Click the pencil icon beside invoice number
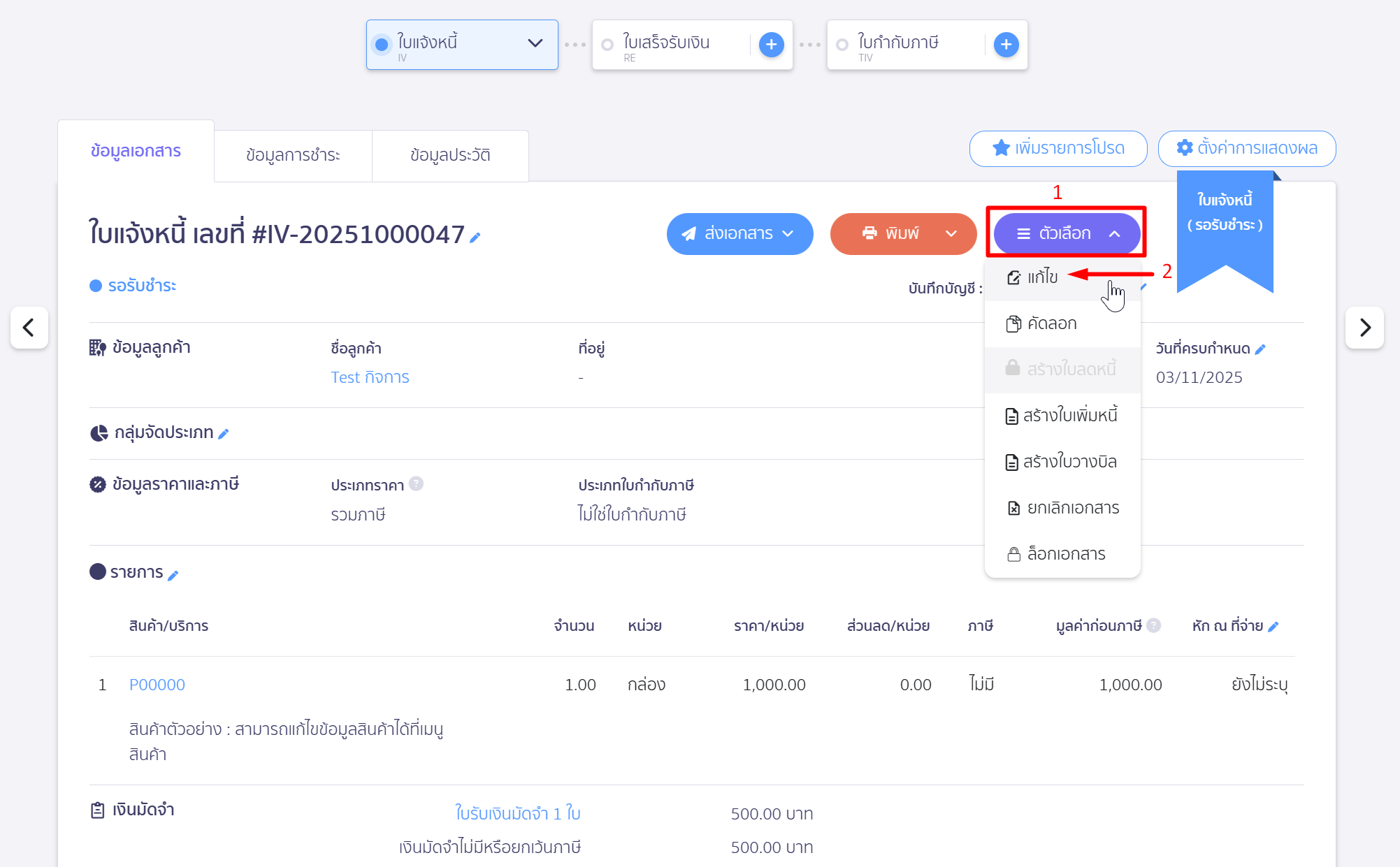 tap(475, 238)
